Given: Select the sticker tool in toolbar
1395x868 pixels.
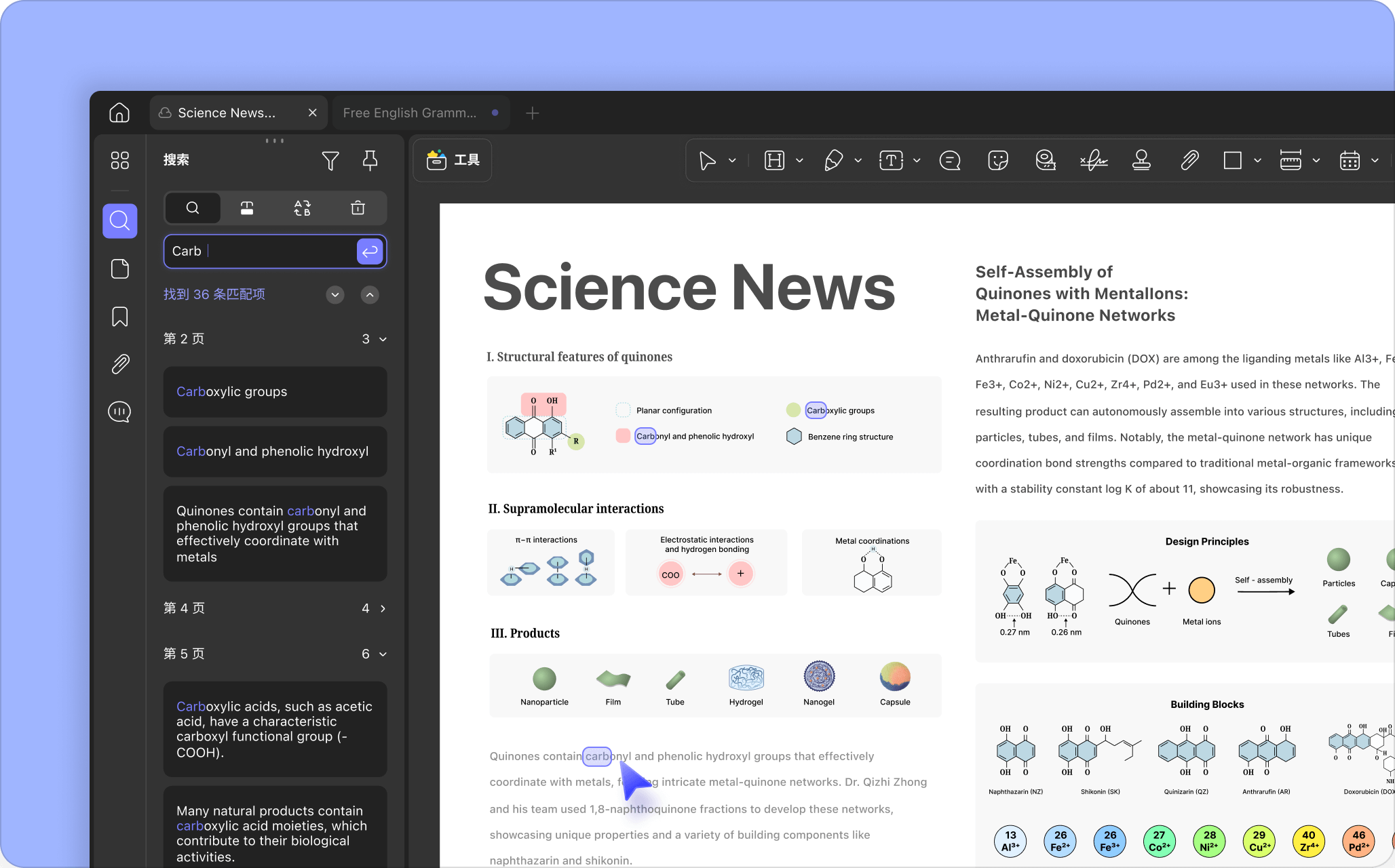Looking at the screenshot, I should point(997,161).
